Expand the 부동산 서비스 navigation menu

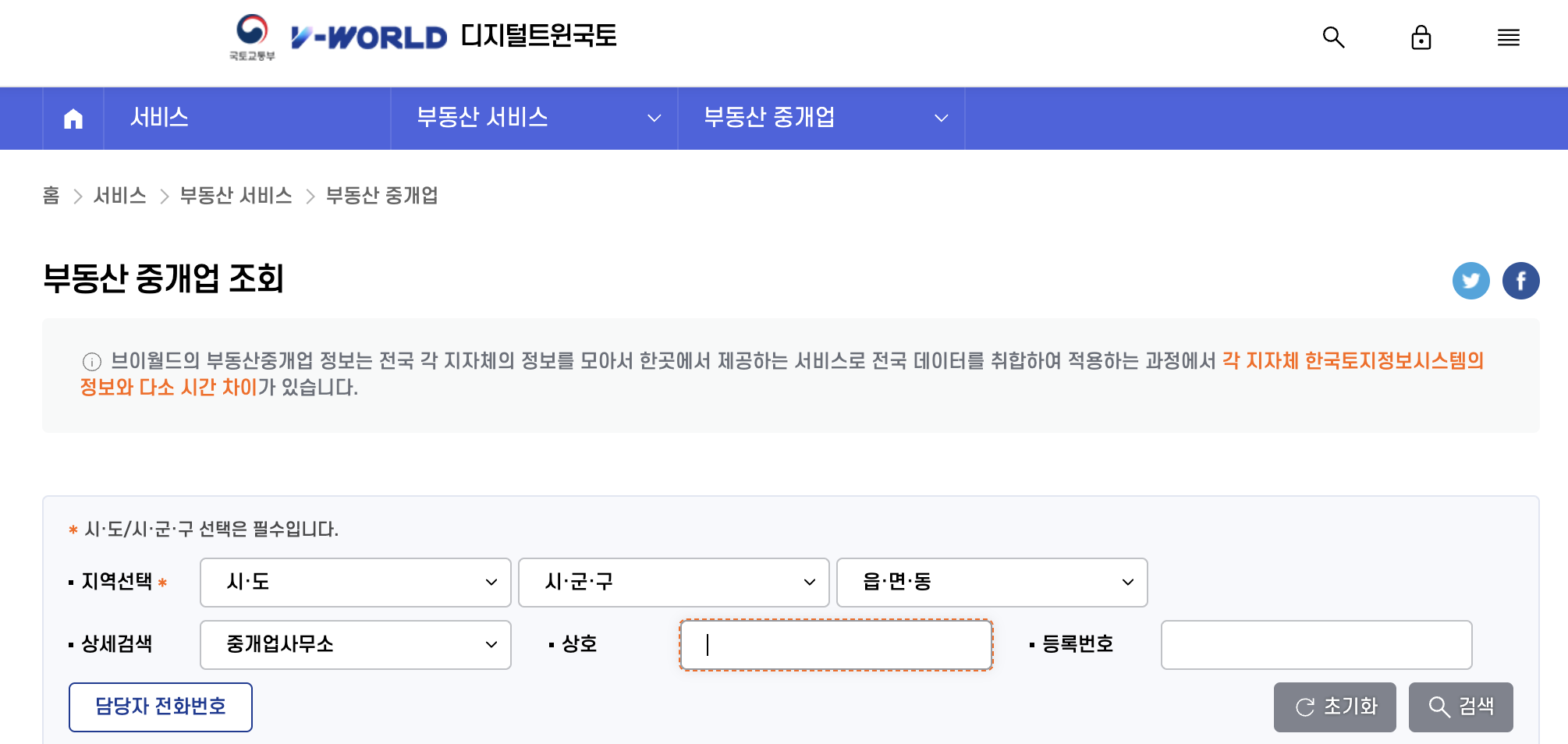coord(534,119)
